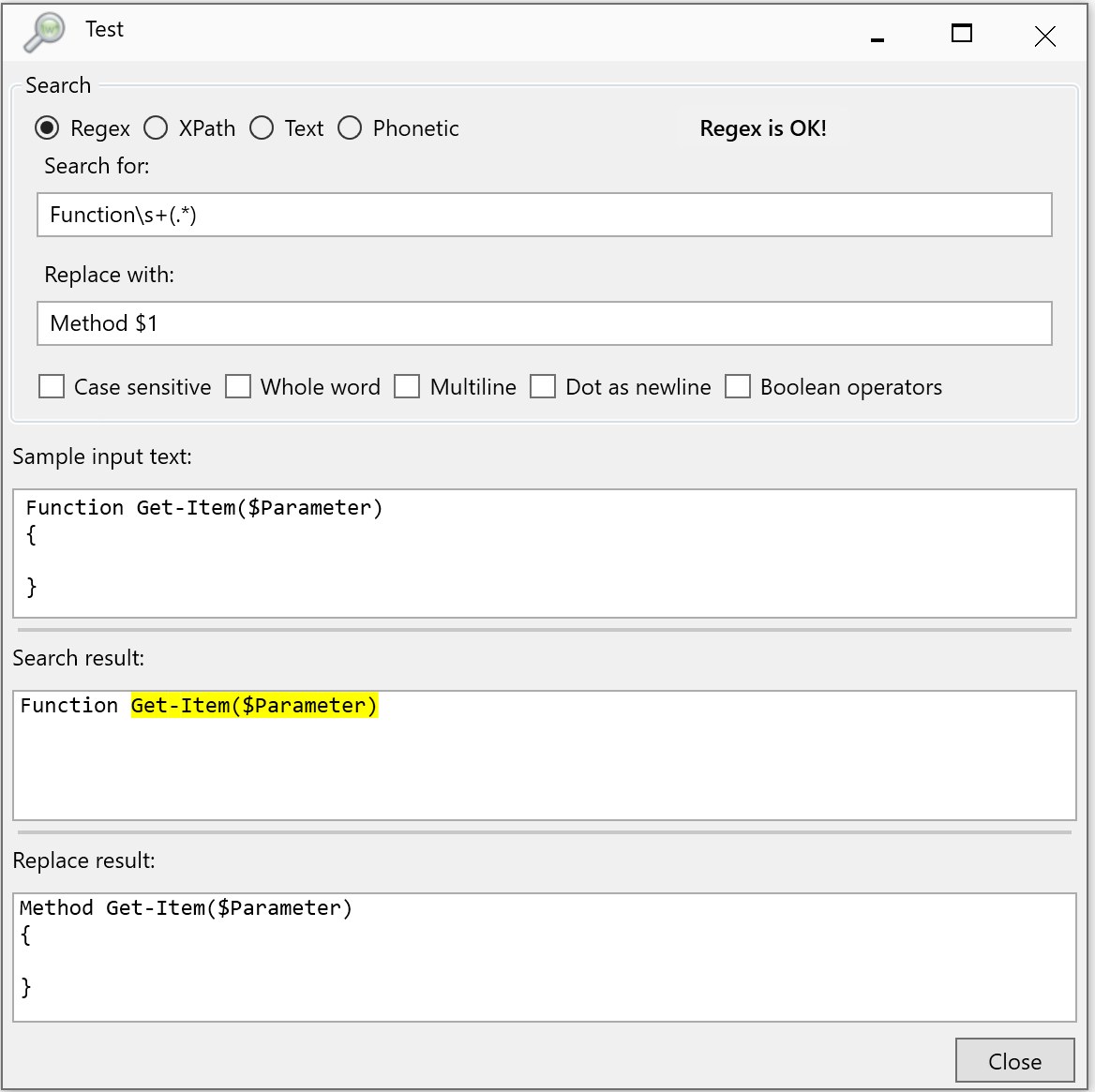This screenshot has width=1095, height=1092.
Task: Enable Whole word matching
Action: 238,386
